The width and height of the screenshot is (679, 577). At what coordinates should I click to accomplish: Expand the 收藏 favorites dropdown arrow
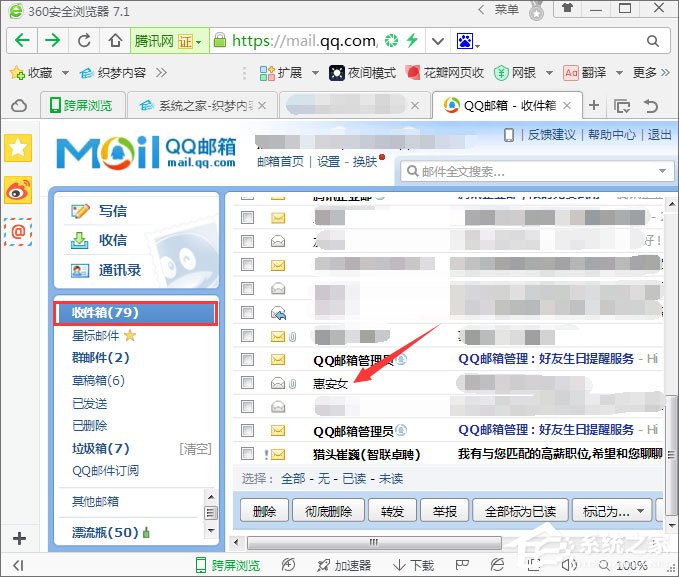point(65,73)
